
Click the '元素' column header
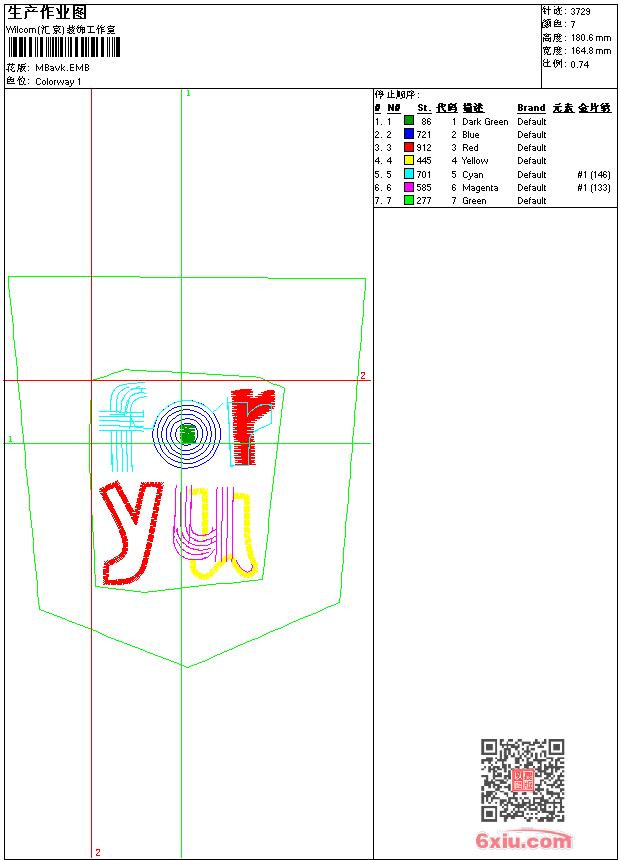[x=563, y=108]
